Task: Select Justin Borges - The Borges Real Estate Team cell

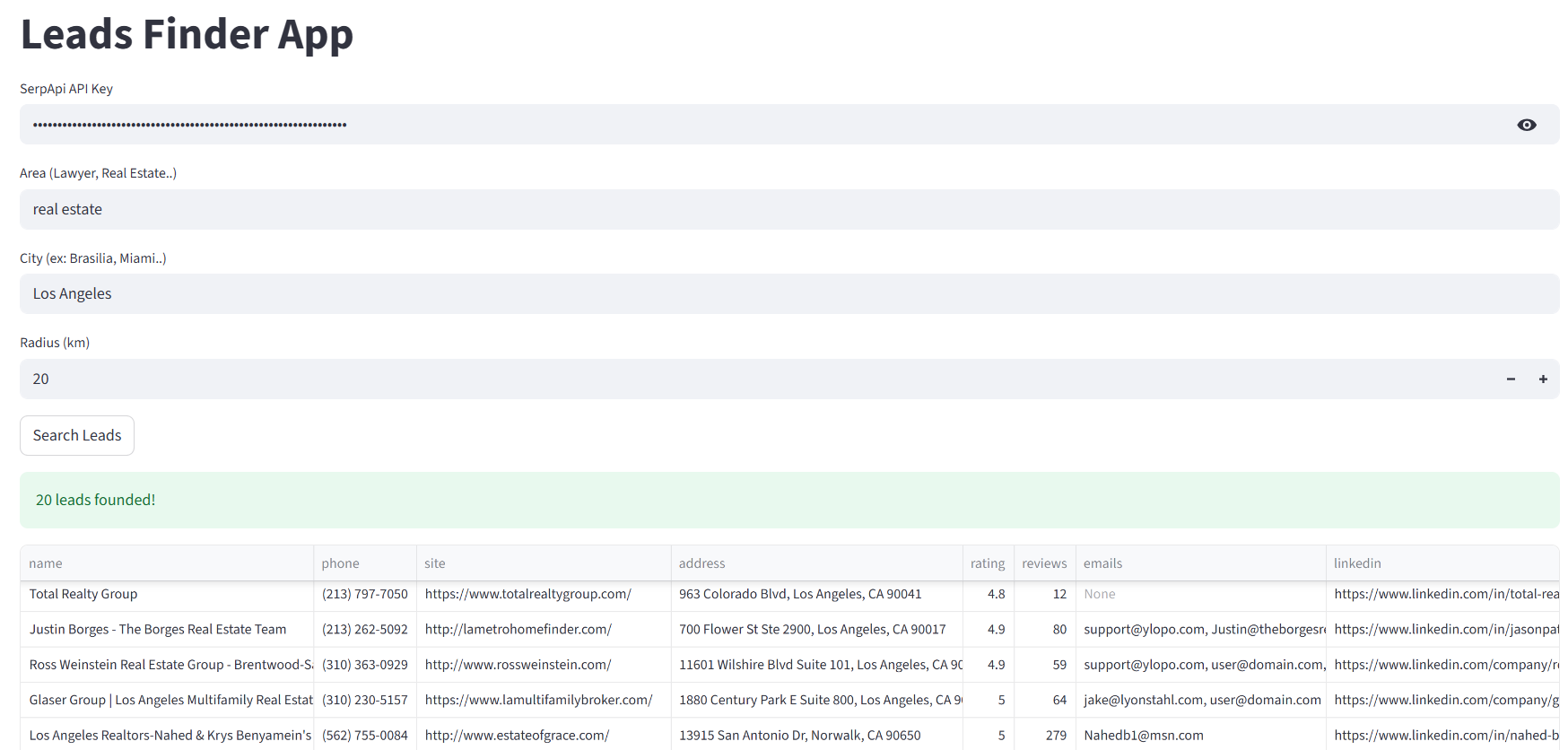Action: (x=167, y=630)
